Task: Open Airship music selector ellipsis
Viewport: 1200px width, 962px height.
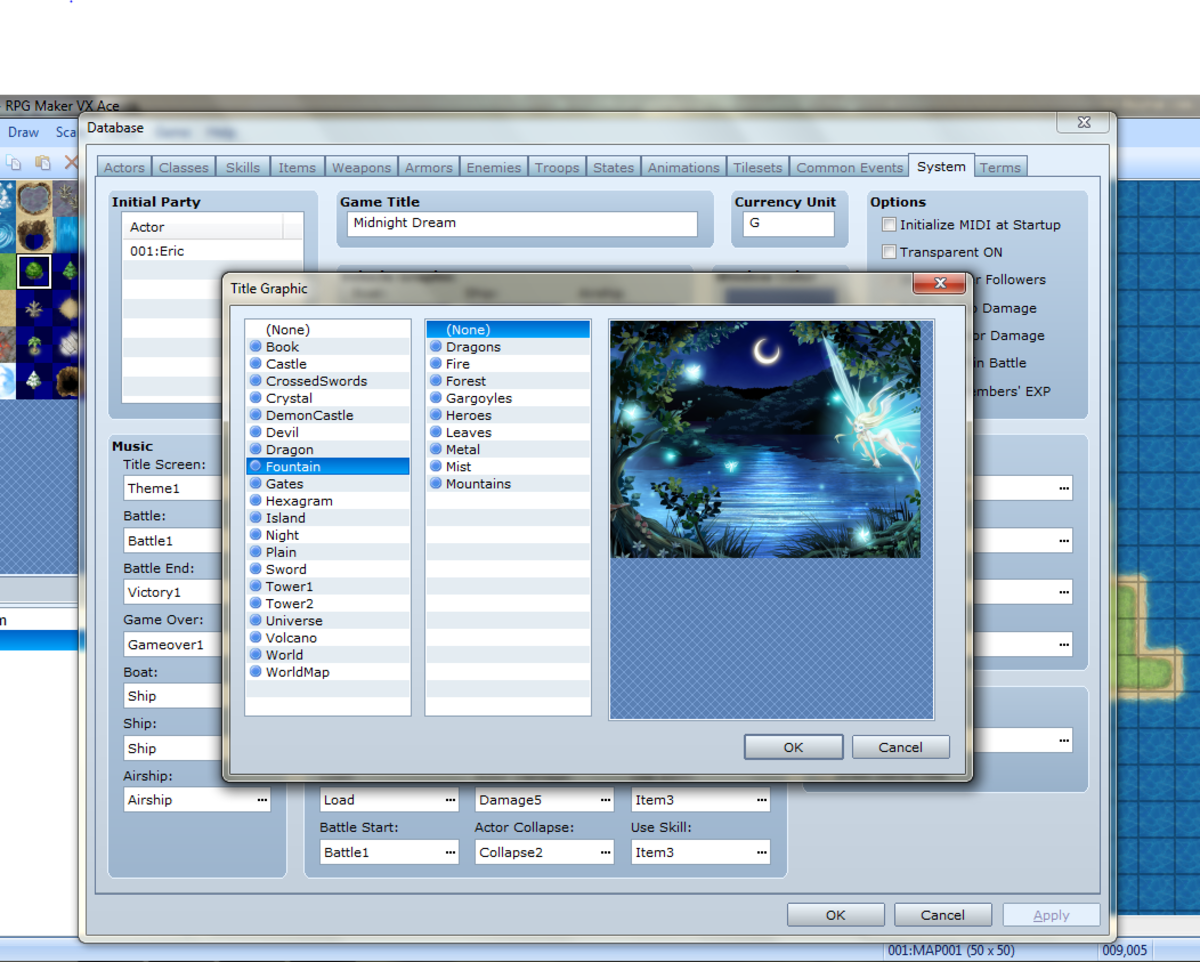Action: click(262, 800)
